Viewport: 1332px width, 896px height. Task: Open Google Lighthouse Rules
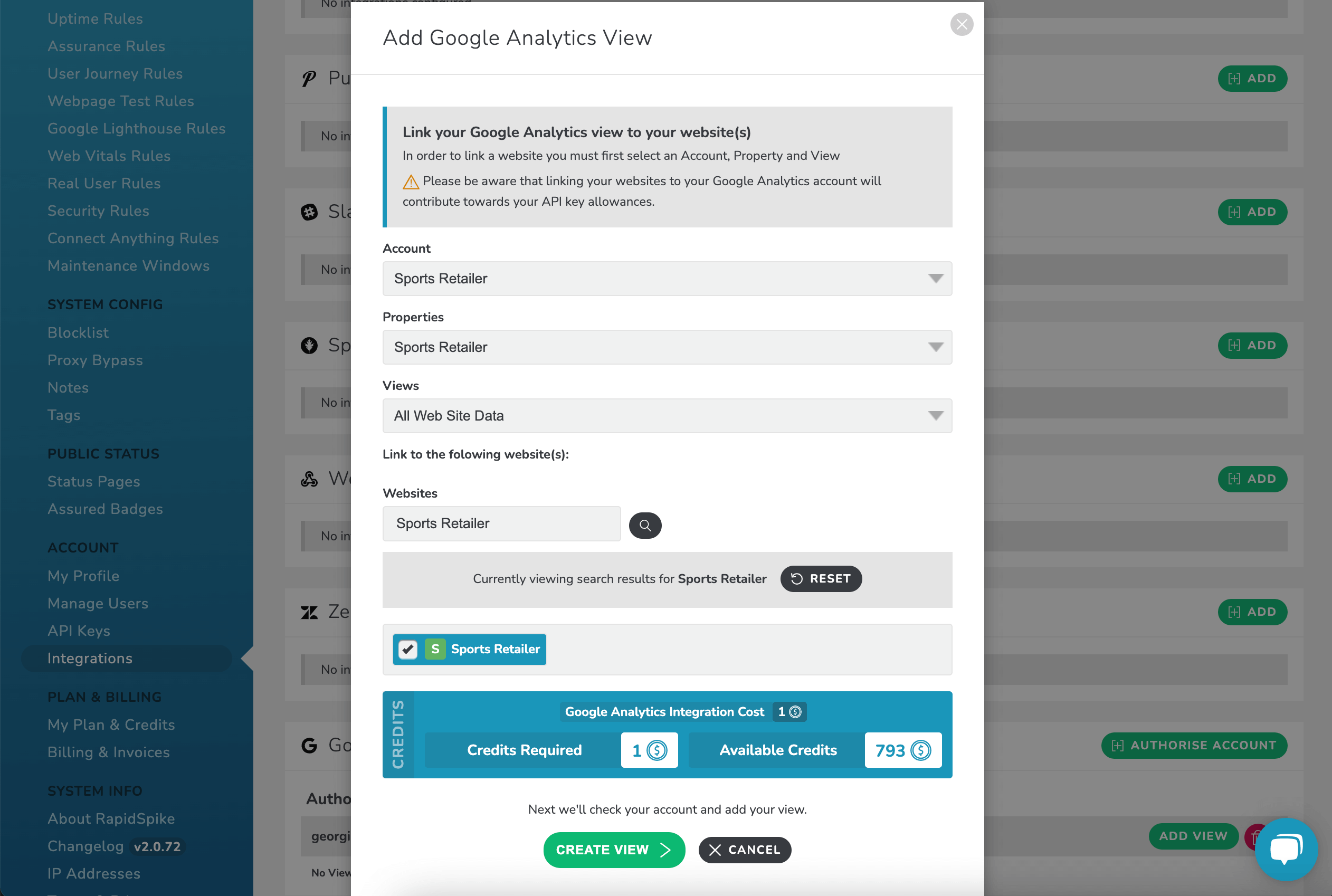coord(137,128)
